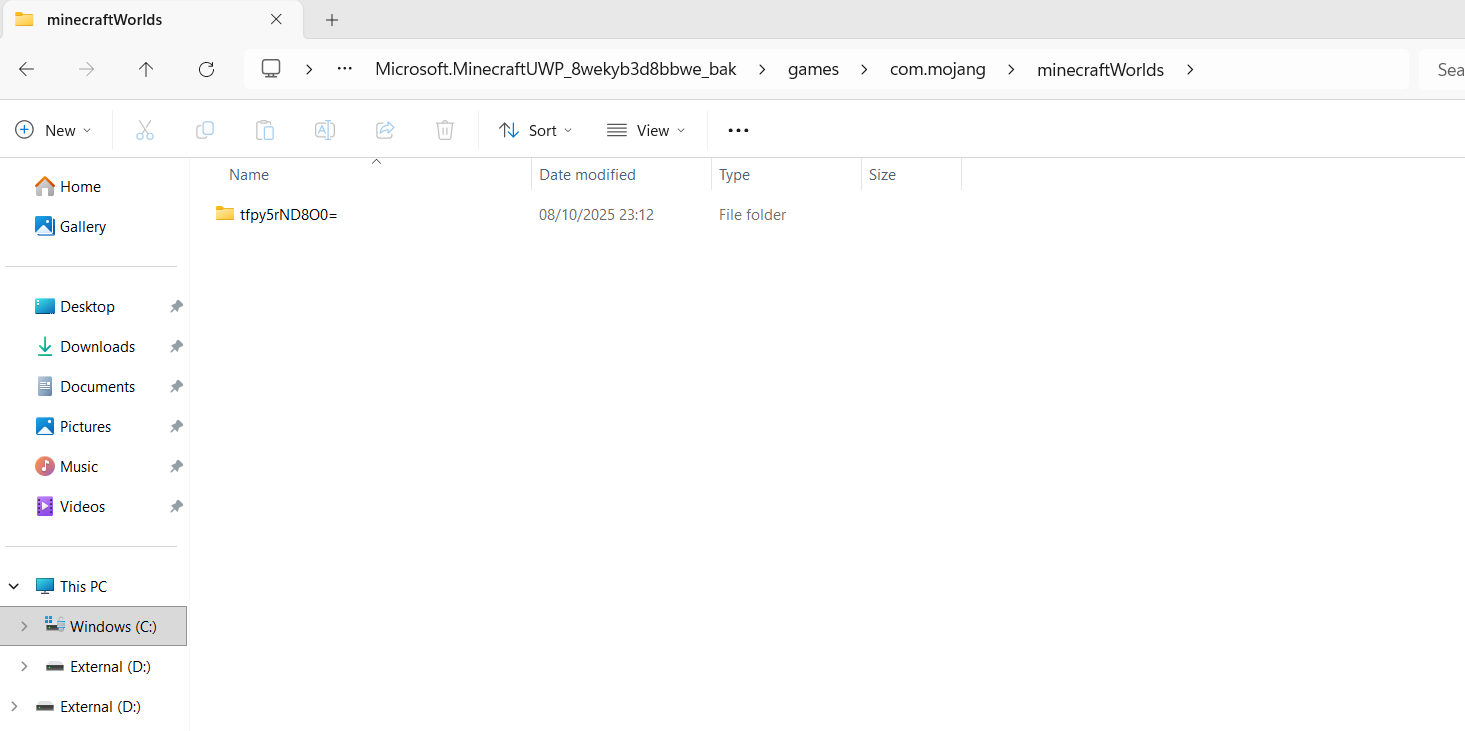The height and width of the screenshot is (731, 1465).
Task: Select the top-level External (D:) drive
Action: (x=100, y=706)
